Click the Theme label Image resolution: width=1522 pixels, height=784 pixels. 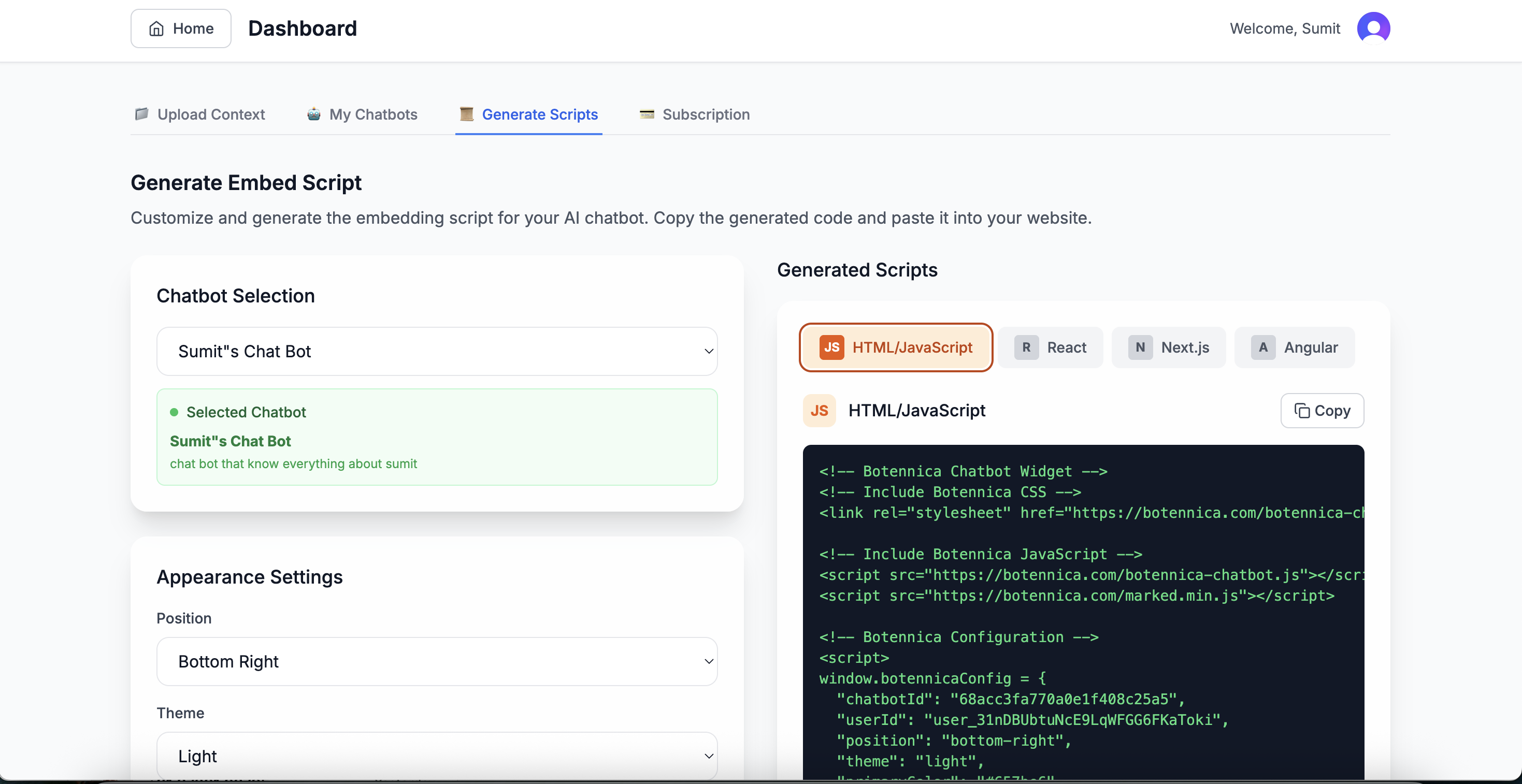[180, 713]
